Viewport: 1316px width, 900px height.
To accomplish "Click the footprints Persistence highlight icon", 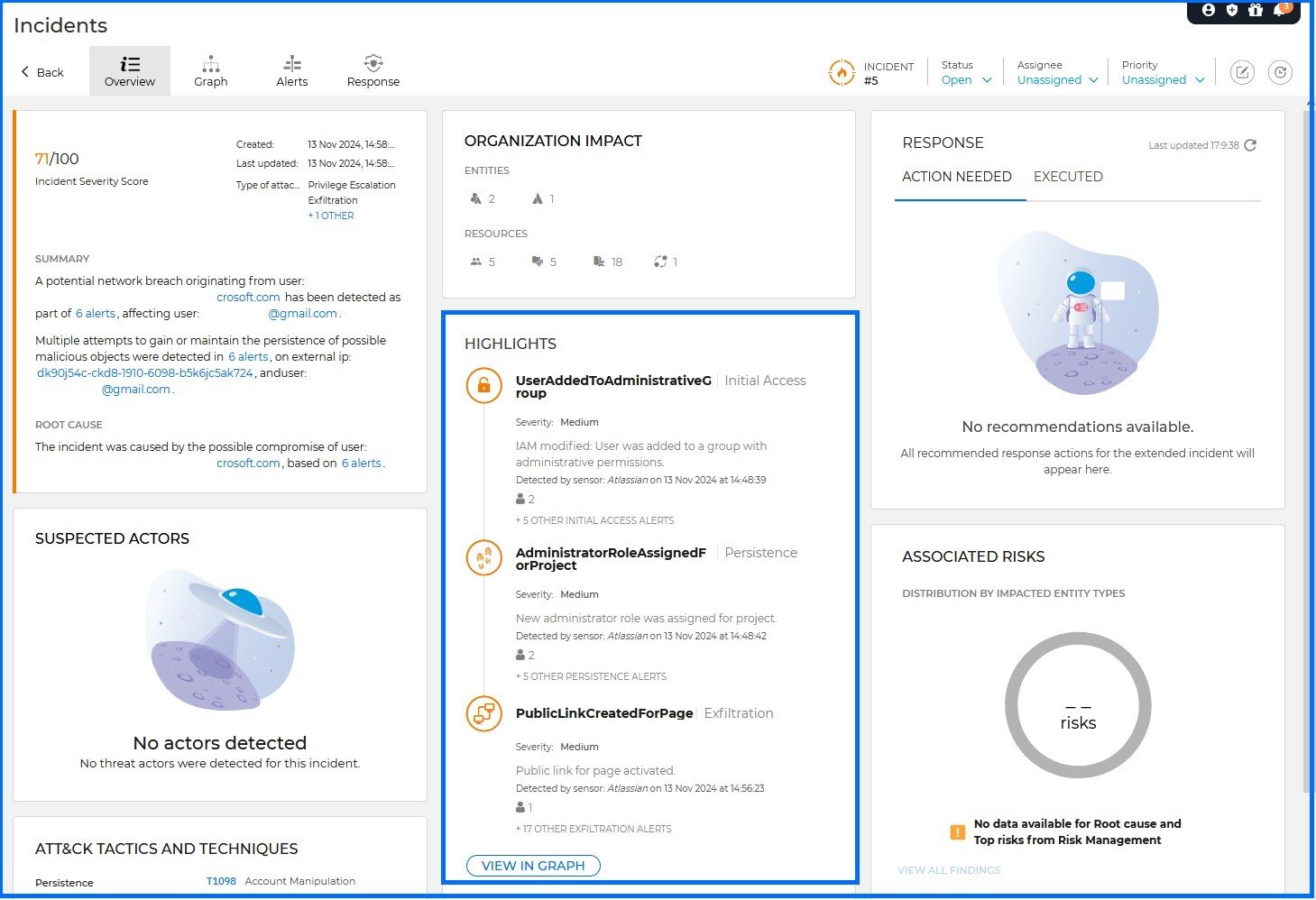I will click(x=483, y=558).
